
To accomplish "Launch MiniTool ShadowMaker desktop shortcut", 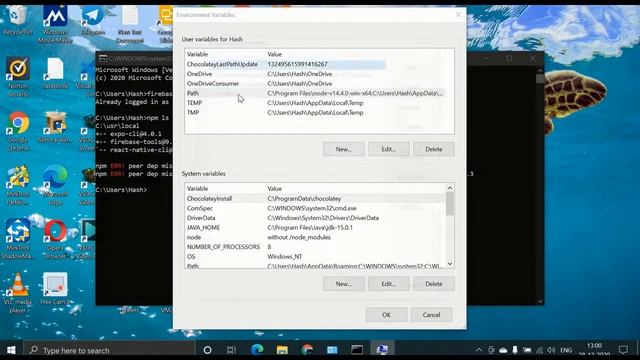I will point(18,239).
